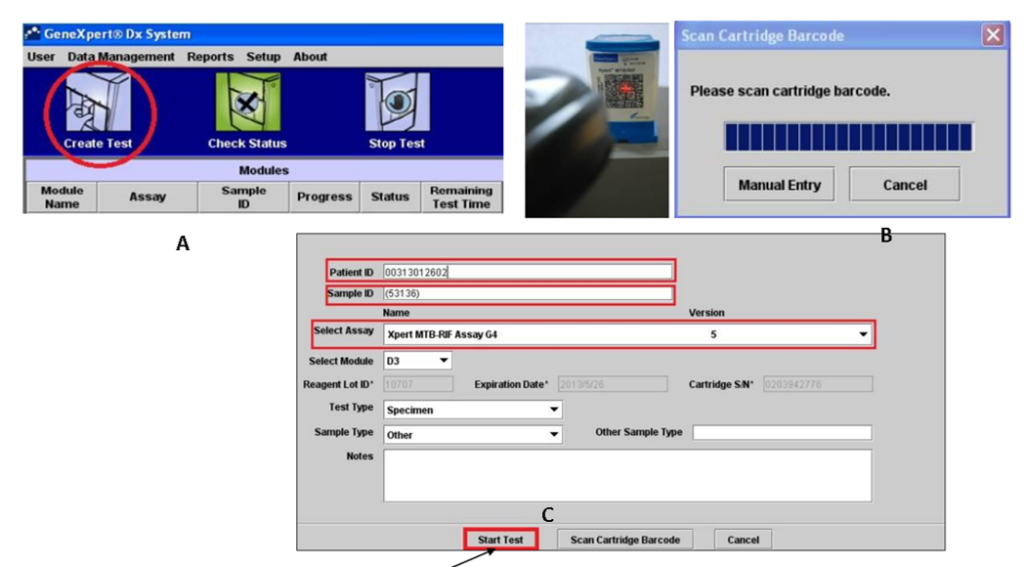This screenshot has height=567, width=1024.
Task: Open the Reports menu
Action: [x=210, y=57]
